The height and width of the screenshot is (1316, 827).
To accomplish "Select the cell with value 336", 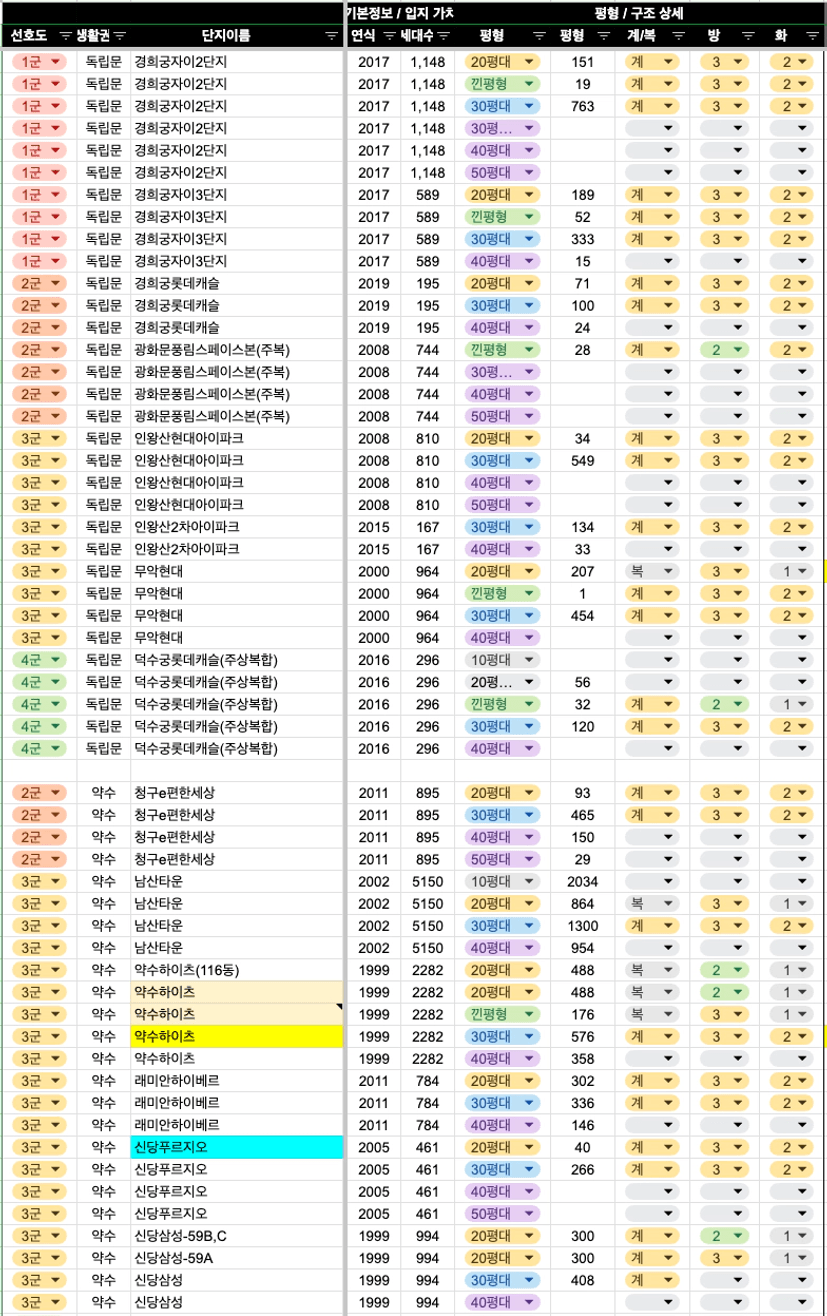I will 582,1103.
